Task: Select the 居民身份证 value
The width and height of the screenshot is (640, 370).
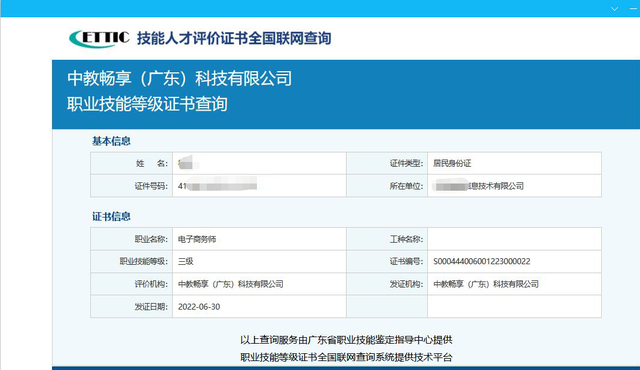Action: pyautogui.click(x=452, y=164)
